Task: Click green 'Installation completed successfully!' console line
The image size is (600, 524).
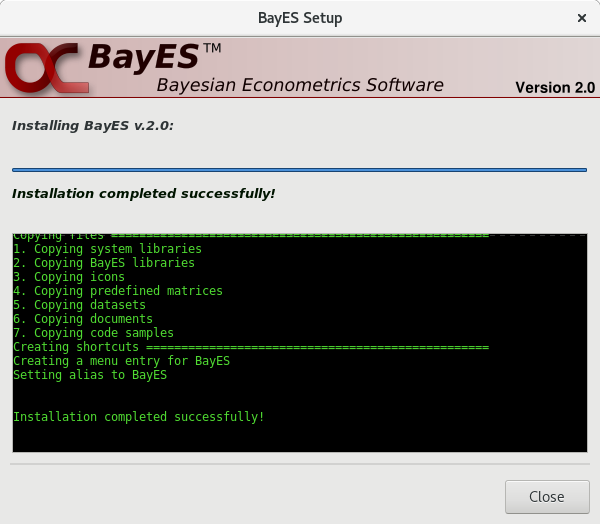Action: click(x=139, y=417)
